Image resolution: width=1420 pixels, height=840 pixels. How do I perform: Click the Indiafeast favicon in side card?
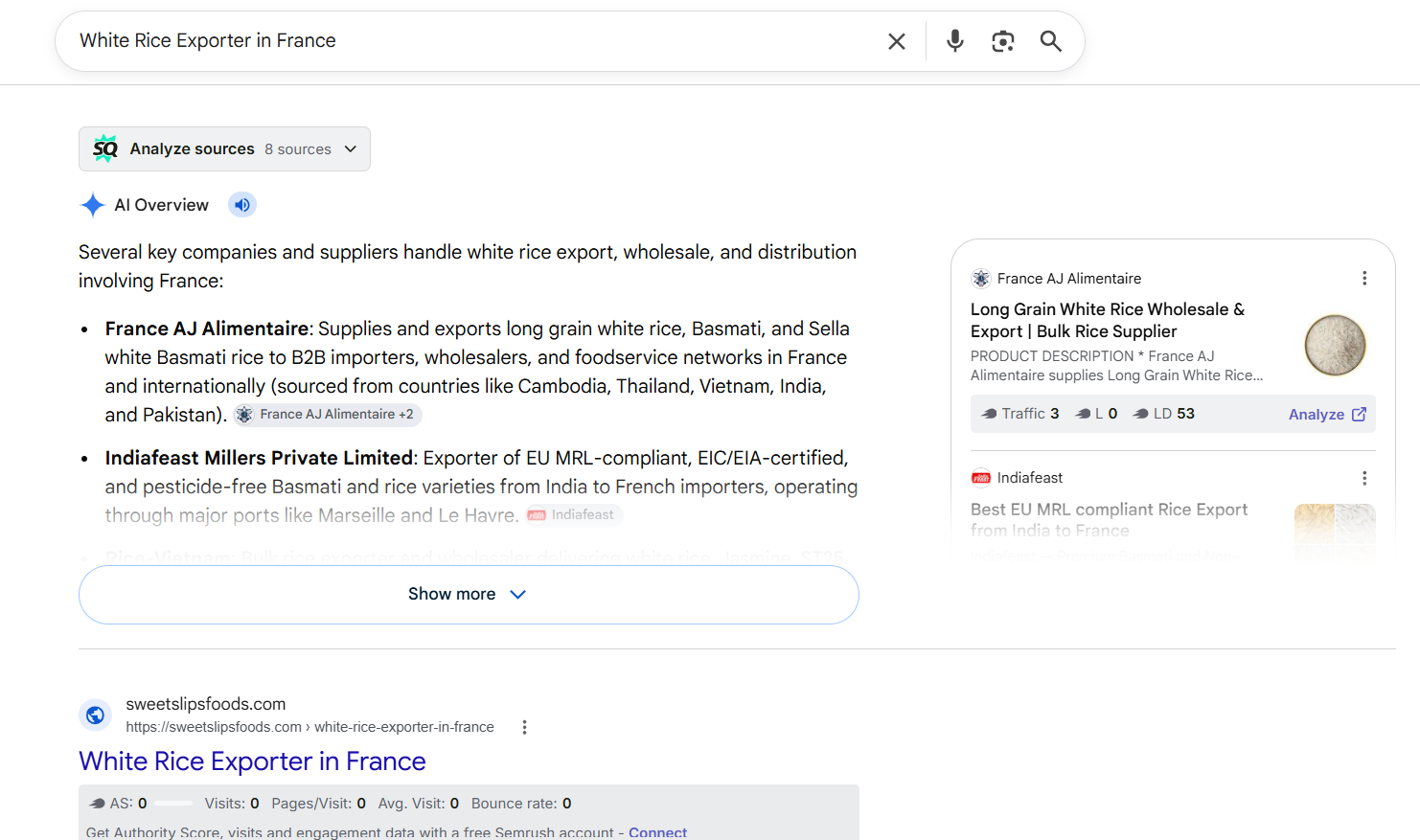[x=981, y=478]
